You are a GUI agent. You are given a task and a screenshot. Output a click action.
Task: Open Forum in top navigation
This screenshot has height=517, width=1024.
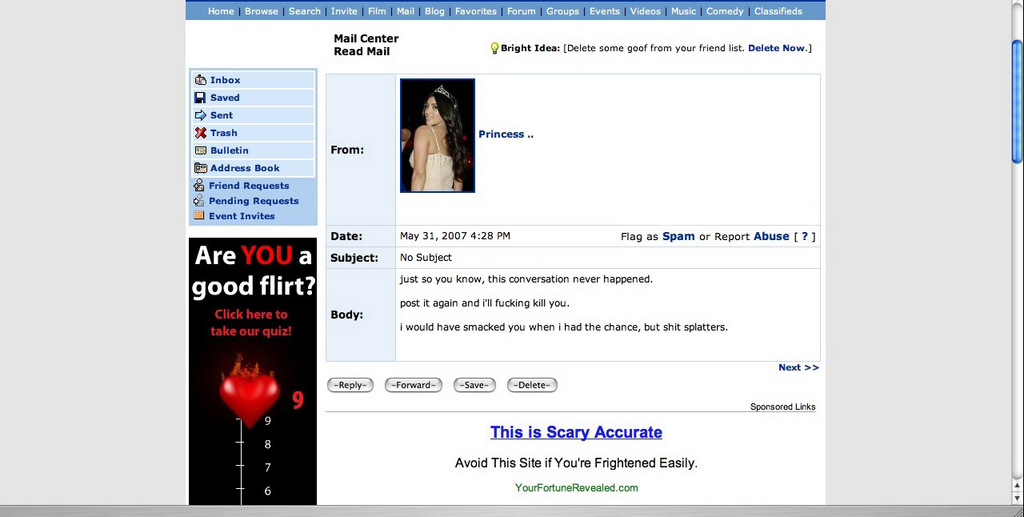(x=521, y=11)
